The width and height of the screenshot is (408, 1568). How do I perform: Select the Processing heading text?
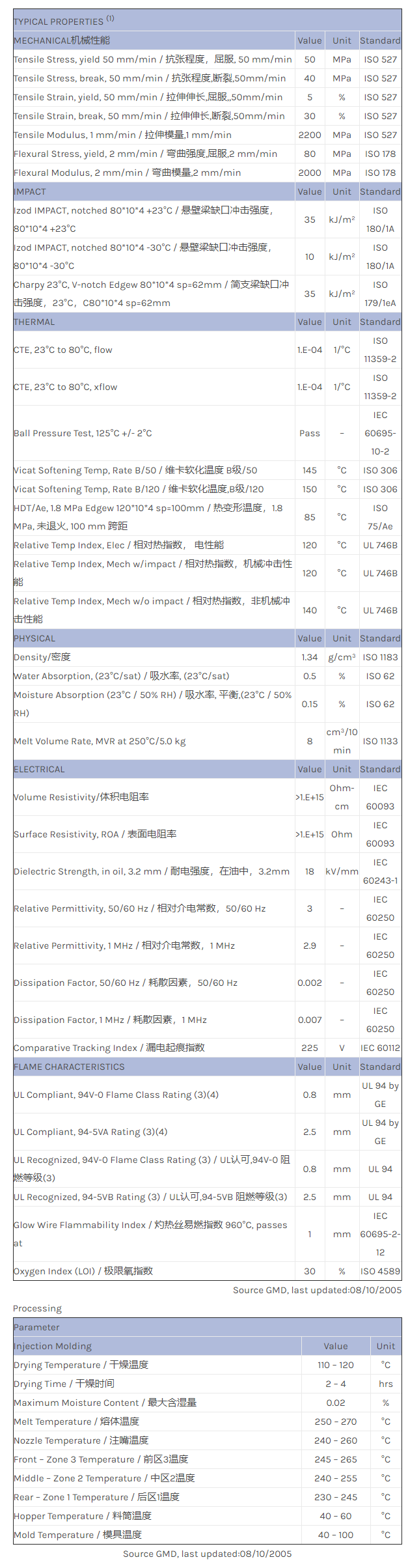[37, 1308]
